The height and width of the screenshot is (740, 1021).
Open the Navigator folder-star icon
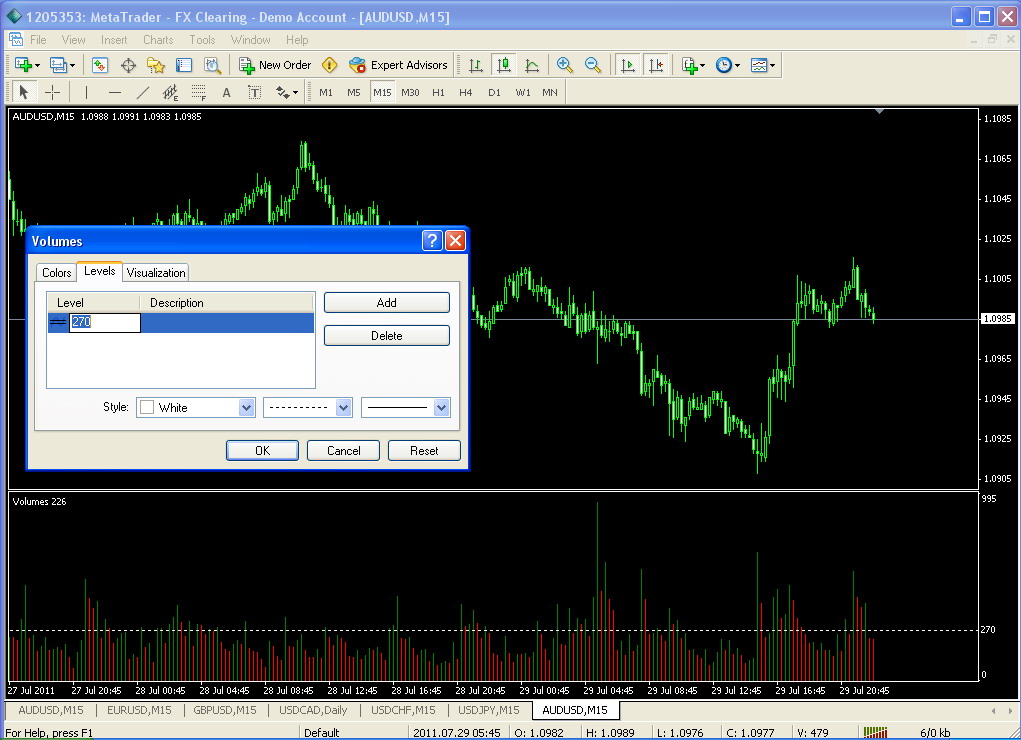click(x=156, y=65)
